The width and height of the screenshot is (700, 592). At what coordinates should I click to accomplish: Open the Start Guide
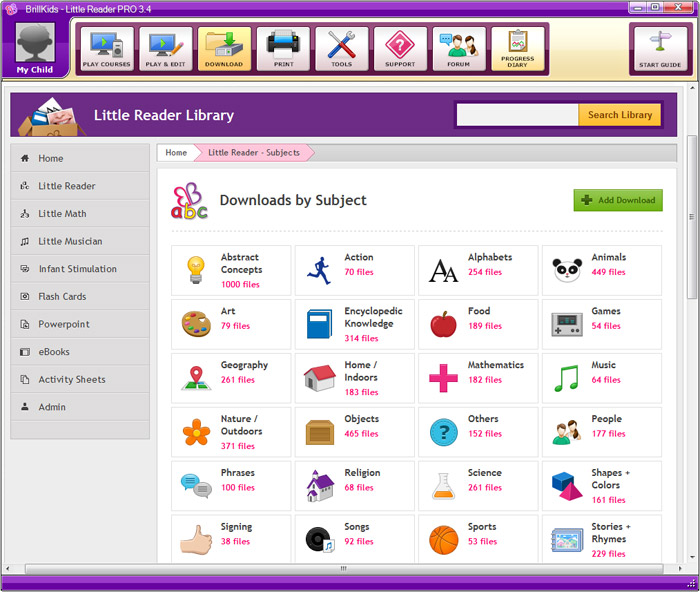coord(660,49)
